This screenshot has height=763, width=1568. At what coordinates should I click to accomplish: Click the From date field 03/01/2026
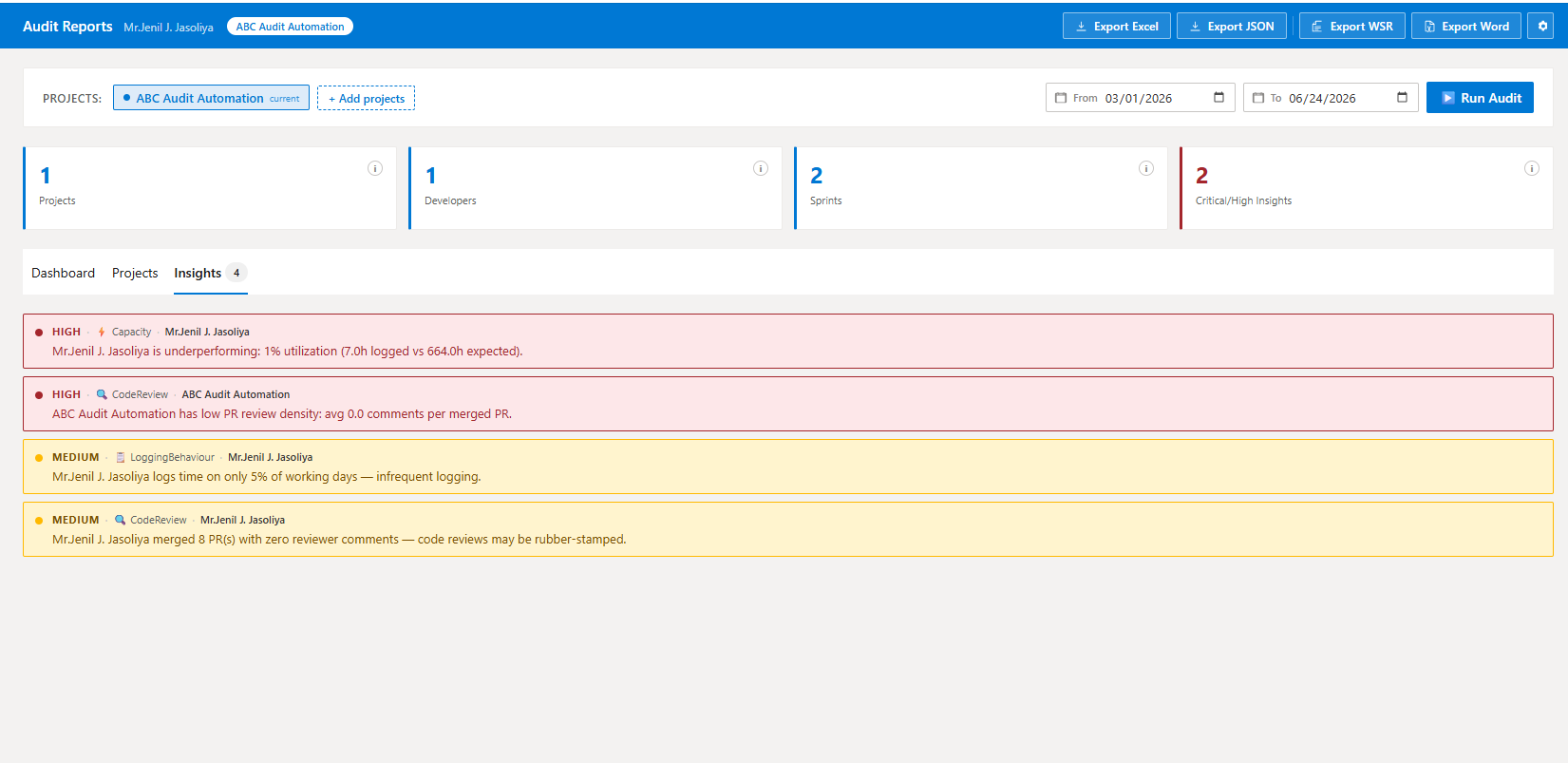[1139, 98]
